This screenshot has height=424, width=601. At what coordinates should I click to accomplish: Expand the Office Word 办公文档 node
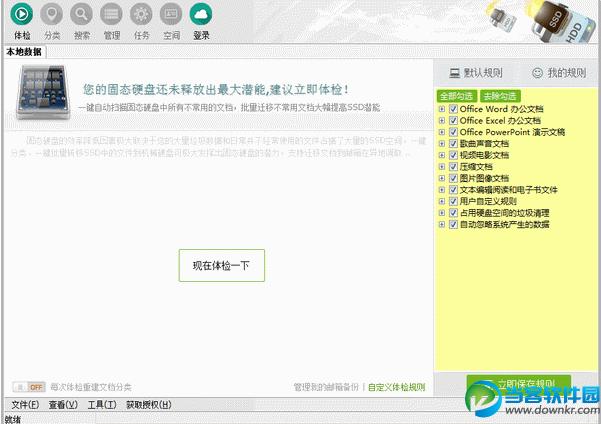pos(442,109)
